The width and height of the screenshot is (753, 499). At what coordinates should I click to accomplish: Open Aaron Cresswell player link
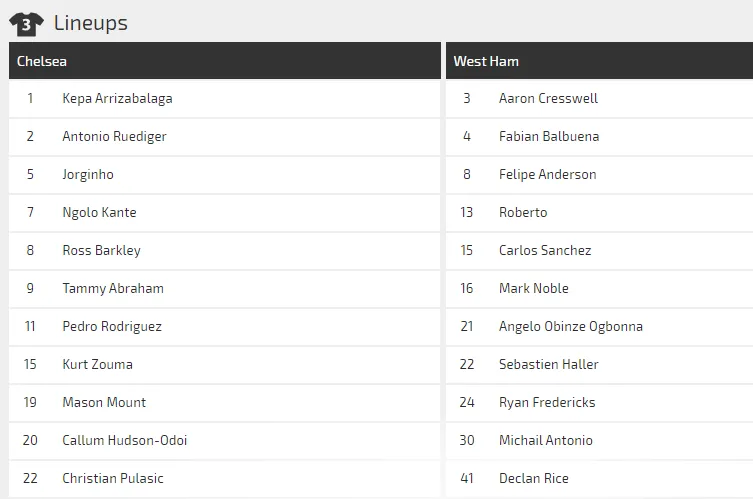(x=548, y=98)
